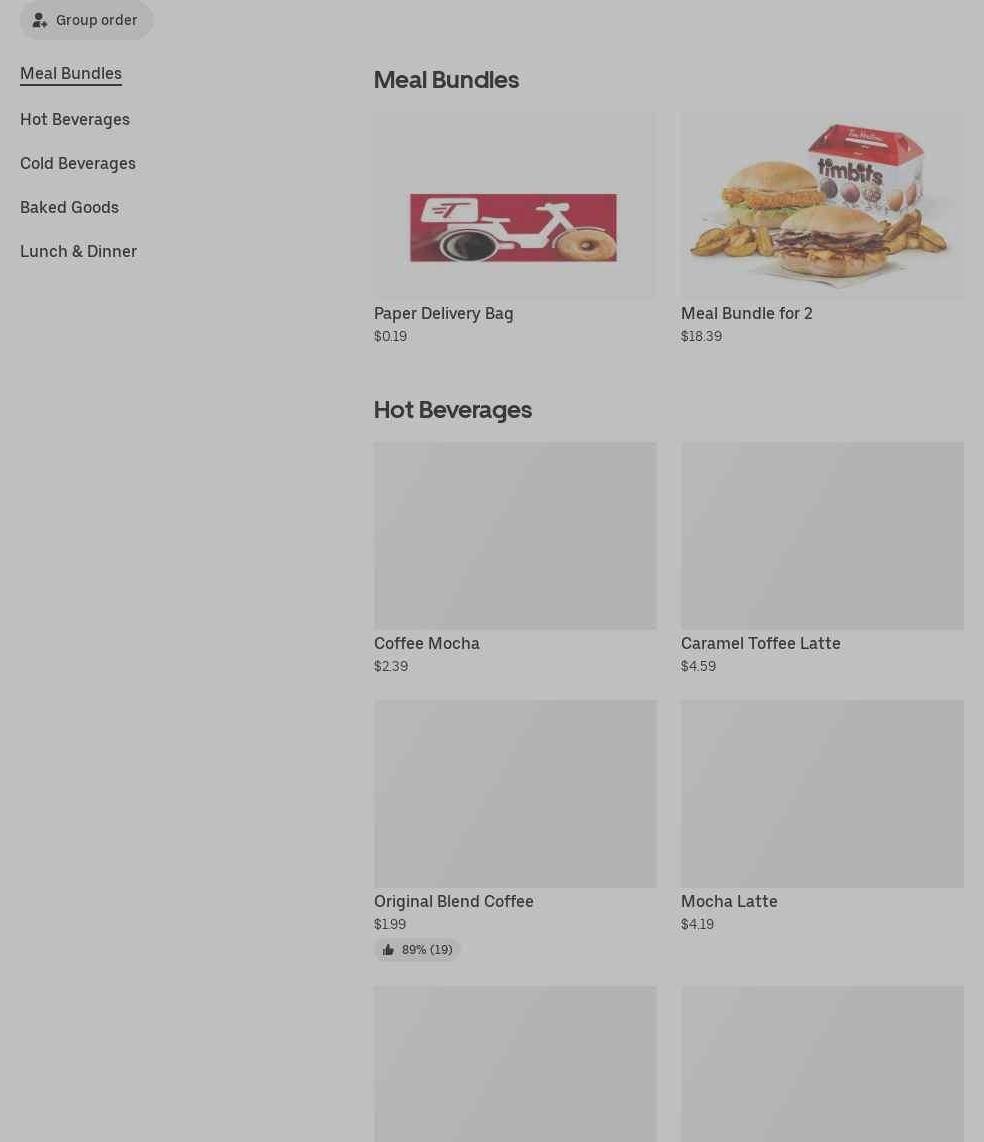Screen dimensions: 984x1142
Task: Click the Group order person icon
Action: click(40, 20)
